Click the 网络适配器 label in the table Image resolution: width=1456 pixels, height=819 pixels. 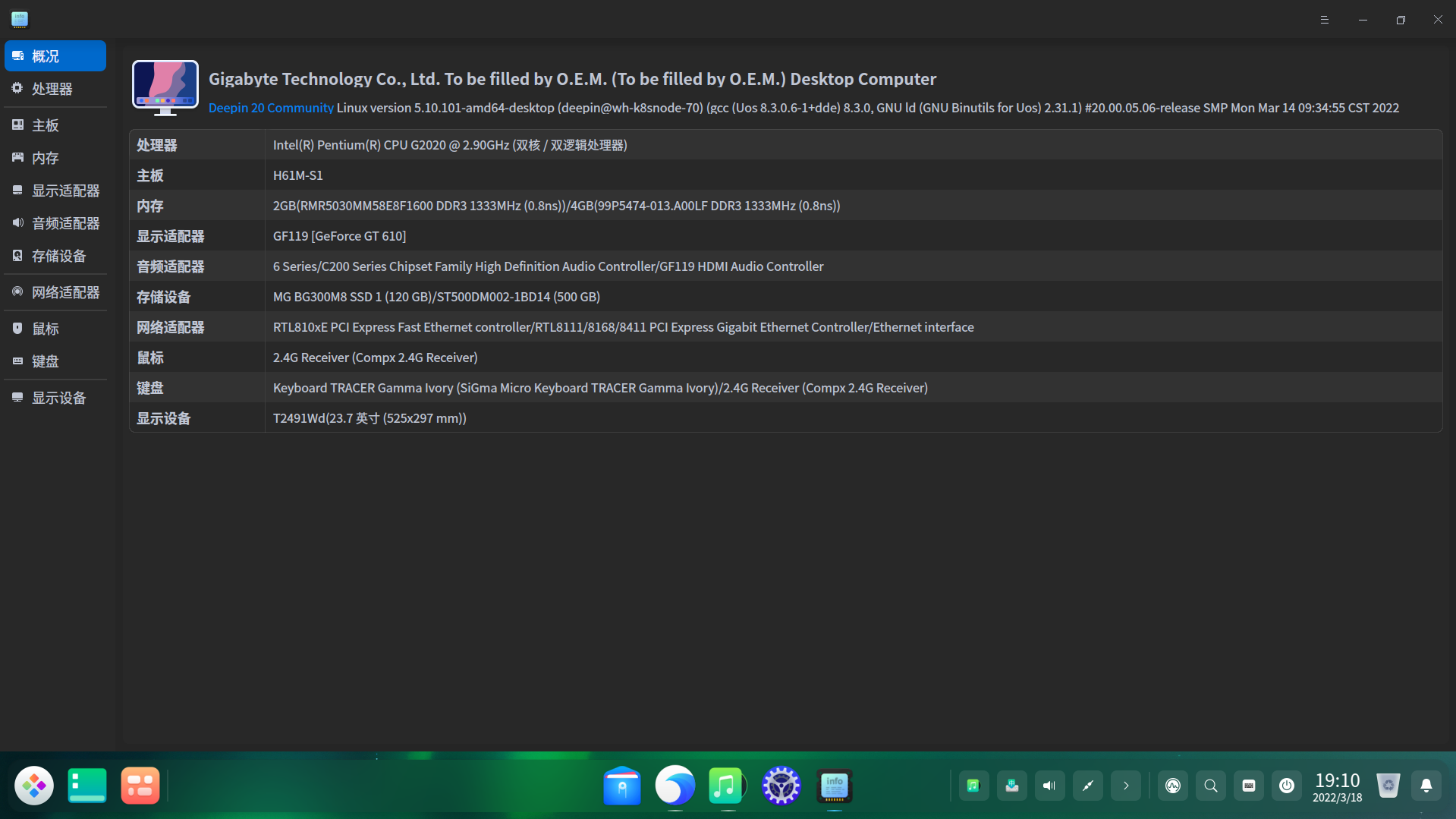pyautogui.click(x=171, y=327)
